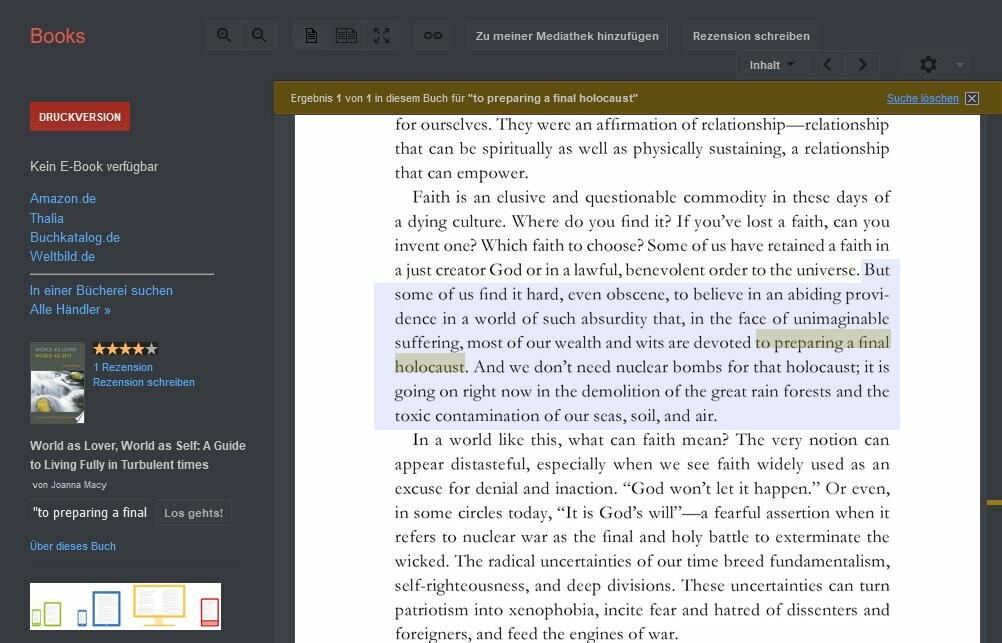
Task: Switch to two-page view icon
Action: (x=346, y=36)
